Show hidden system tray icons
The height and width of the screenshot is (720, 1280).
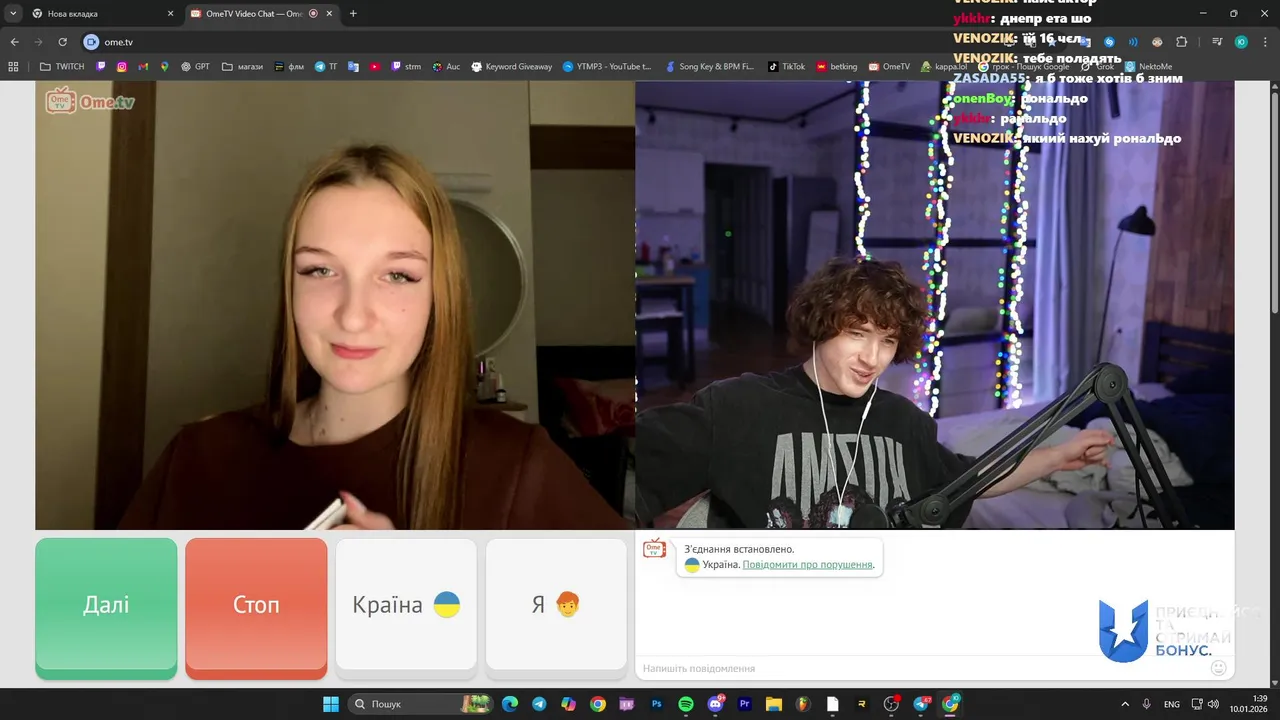click(x=1125, y=704)
